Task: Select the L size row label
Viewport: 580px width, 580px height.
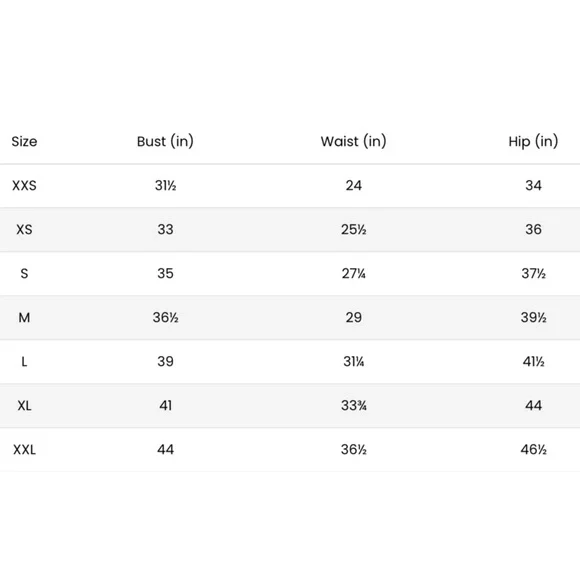Action: point(24,362)
